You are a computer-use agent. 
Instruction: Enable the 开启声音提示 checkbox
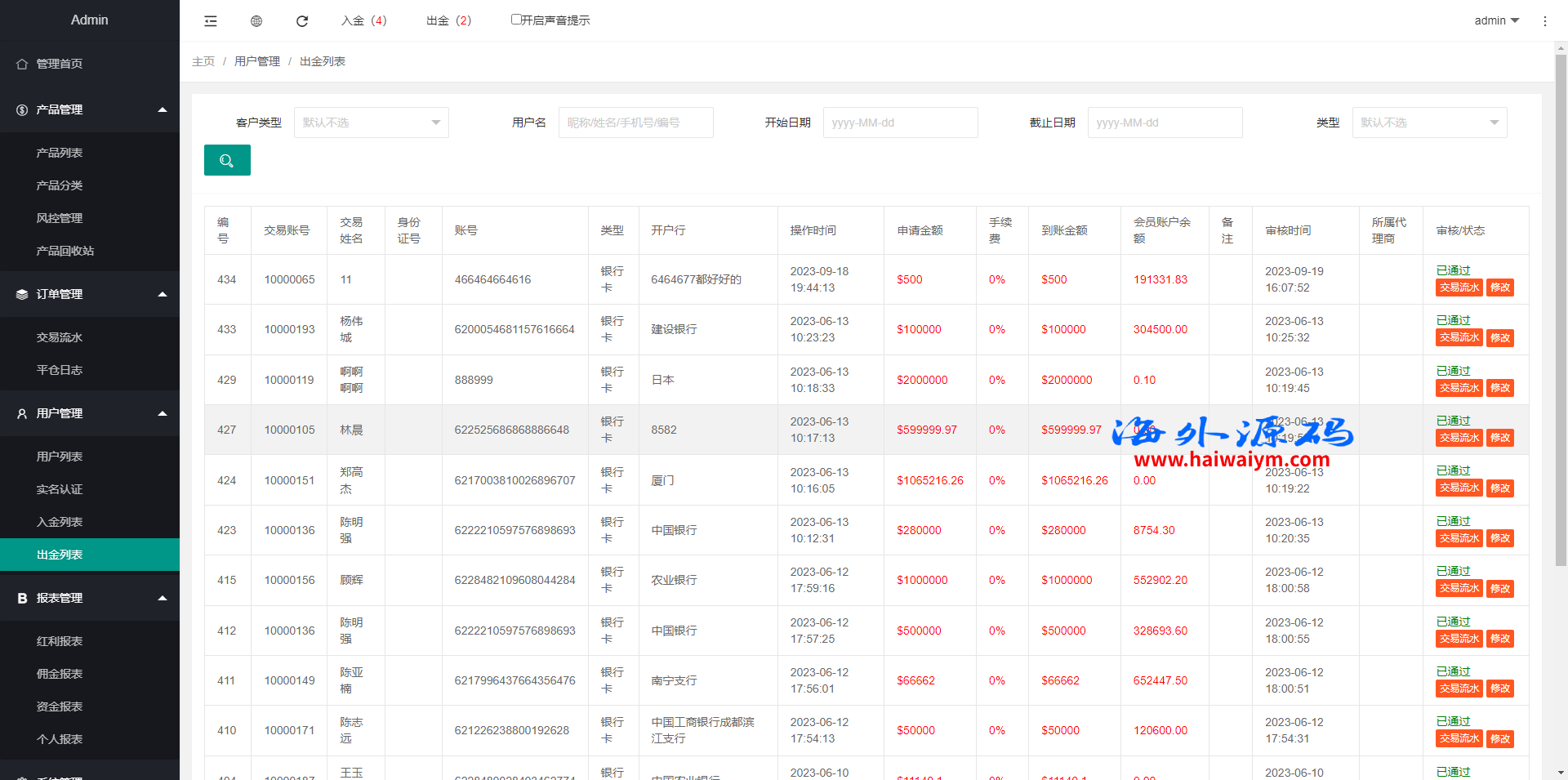pyautogui.click(x=516, y=20)
